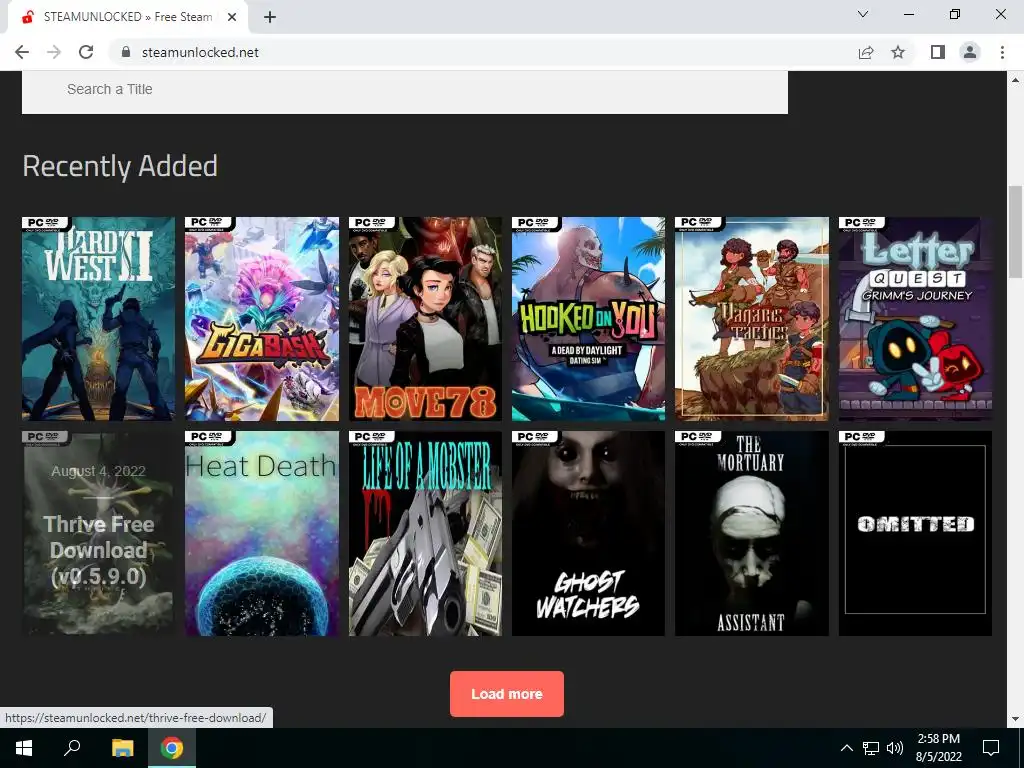Open The Mortuary Assistant cover
The image size is (1024, 768).
(752, 533)
